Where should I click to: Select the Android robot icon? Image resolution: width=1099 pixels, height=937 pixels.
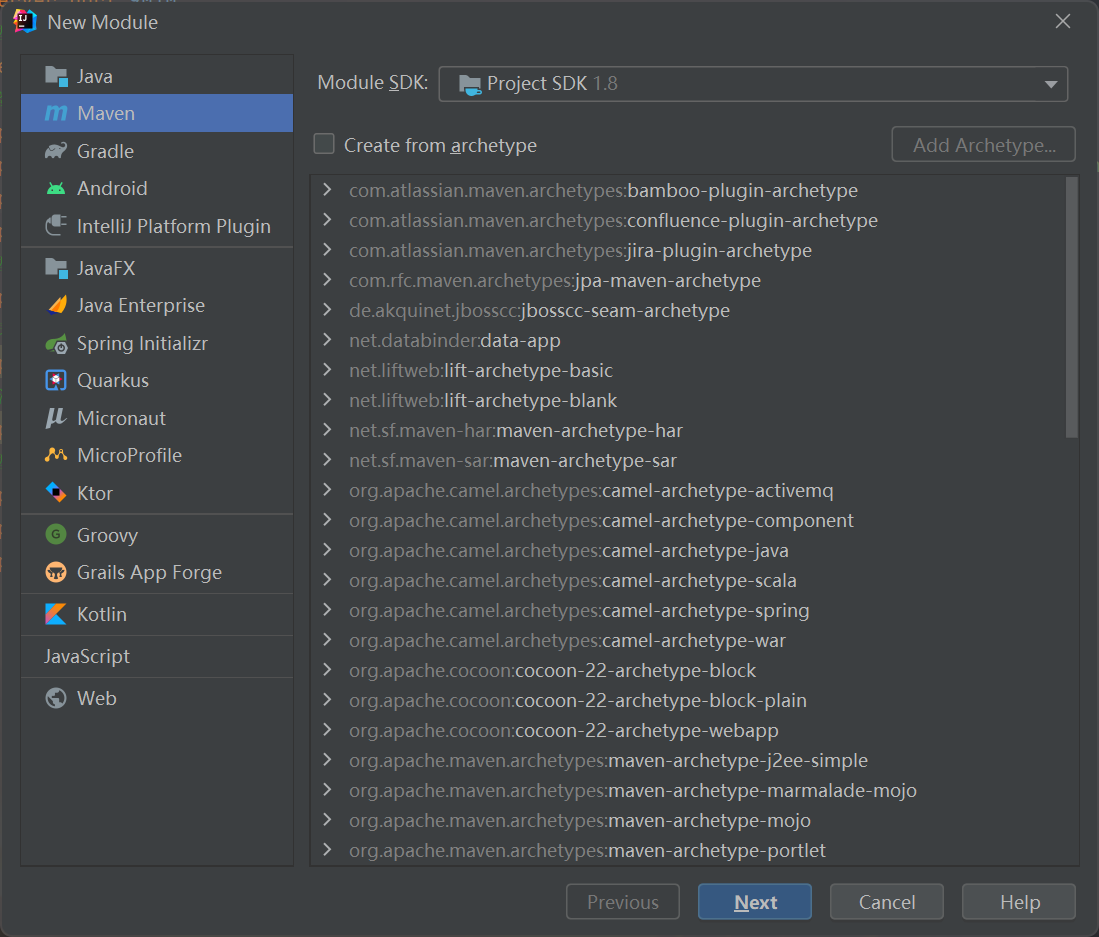[x=56, y=188]
